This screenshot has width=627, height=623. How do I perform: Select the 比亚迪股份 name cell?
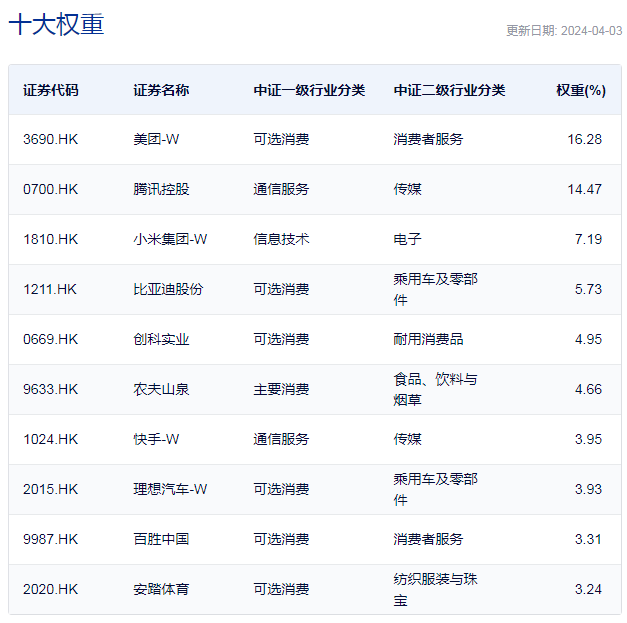168,289
